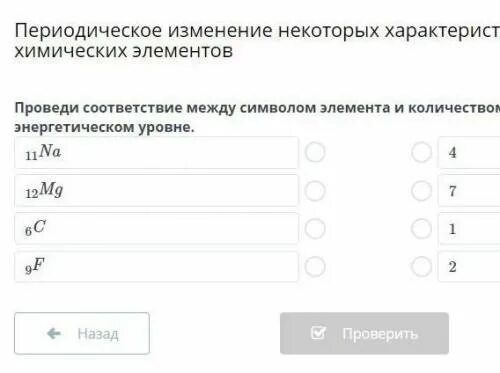Screen dimensions: 500x373
Task: Click the answer box with number 7
Action: (x=469, y=191)
